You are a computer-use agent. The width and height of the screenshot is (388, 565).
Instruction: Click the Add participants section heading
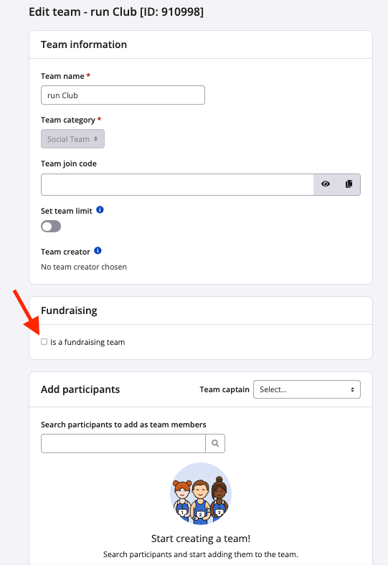coord(80,390)
